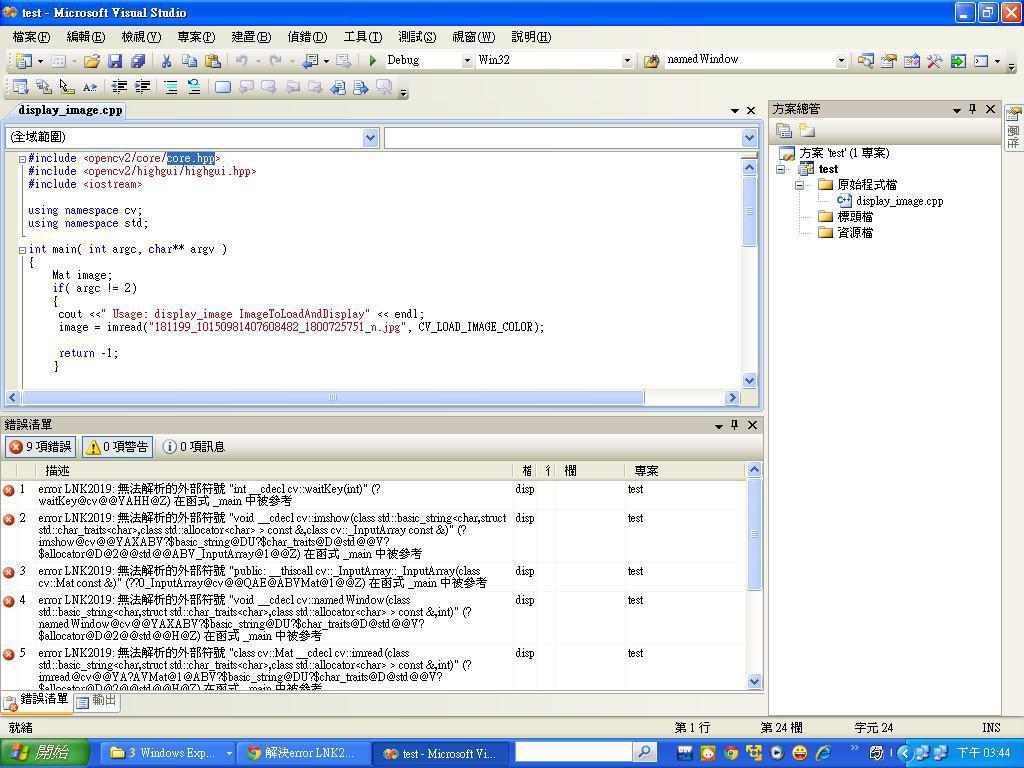Viewport: 1024px width, 768px height.
Task: Click the Paste clipboard icon
Action: [x=212, y=61]
